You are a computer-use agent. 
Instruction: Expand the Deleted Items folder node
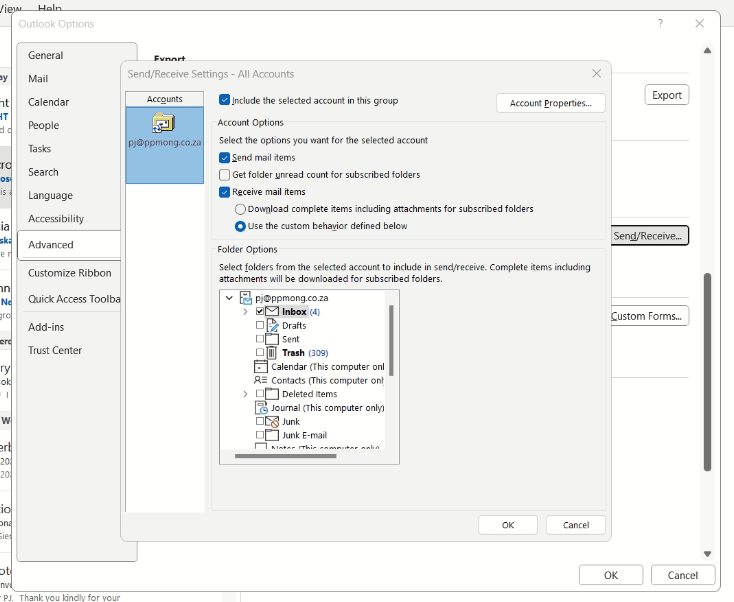click(245, 394)
